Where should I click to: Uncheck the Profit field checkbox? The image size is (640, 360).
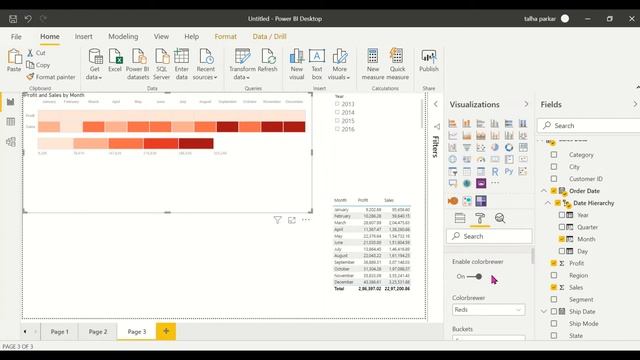[554, 263]
